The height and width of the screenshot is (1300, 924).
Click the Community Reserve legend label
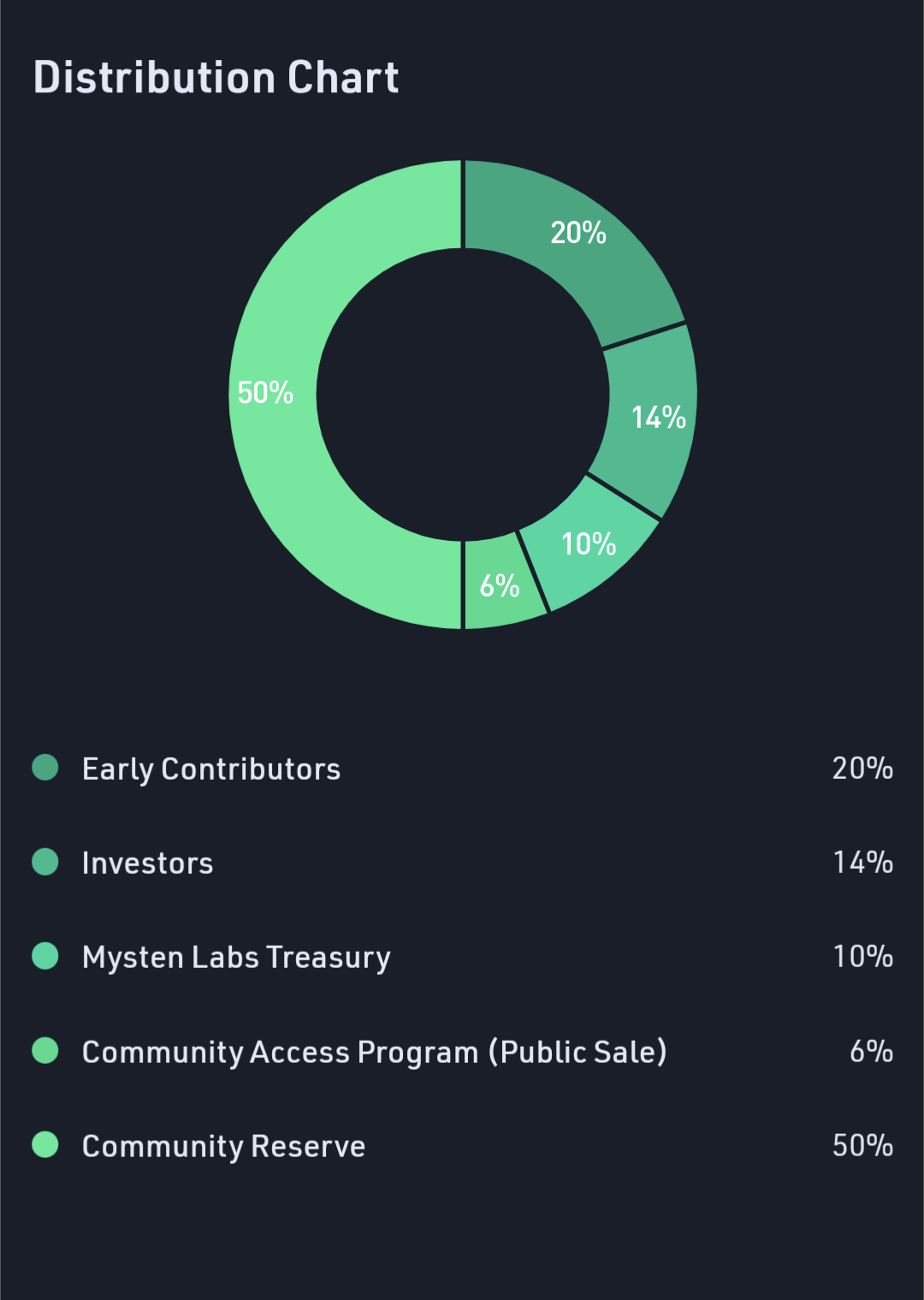[x=223, y=1147]
